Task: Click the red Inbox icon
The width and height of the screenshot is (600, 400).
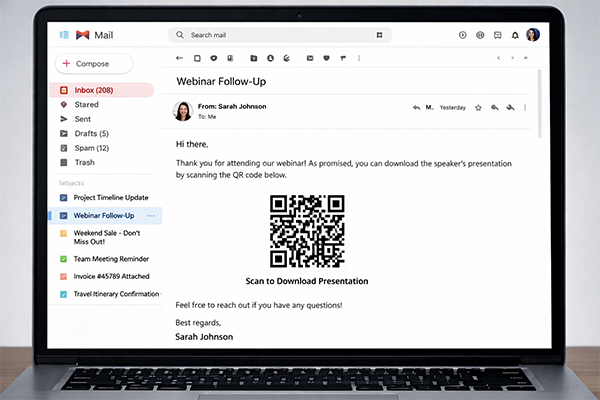Action: point(64,90)
